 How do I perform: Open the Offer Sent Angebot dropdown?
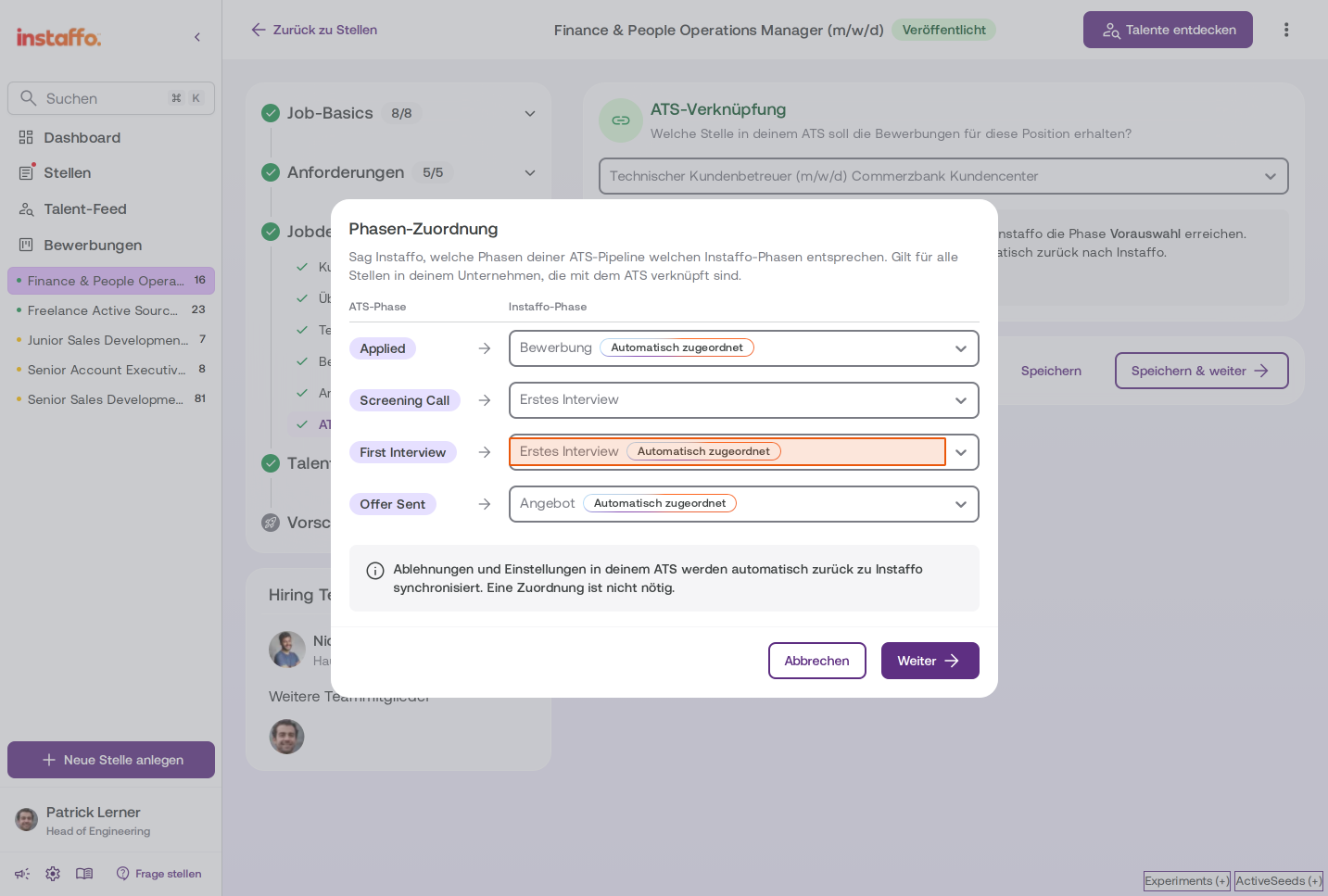744,504
